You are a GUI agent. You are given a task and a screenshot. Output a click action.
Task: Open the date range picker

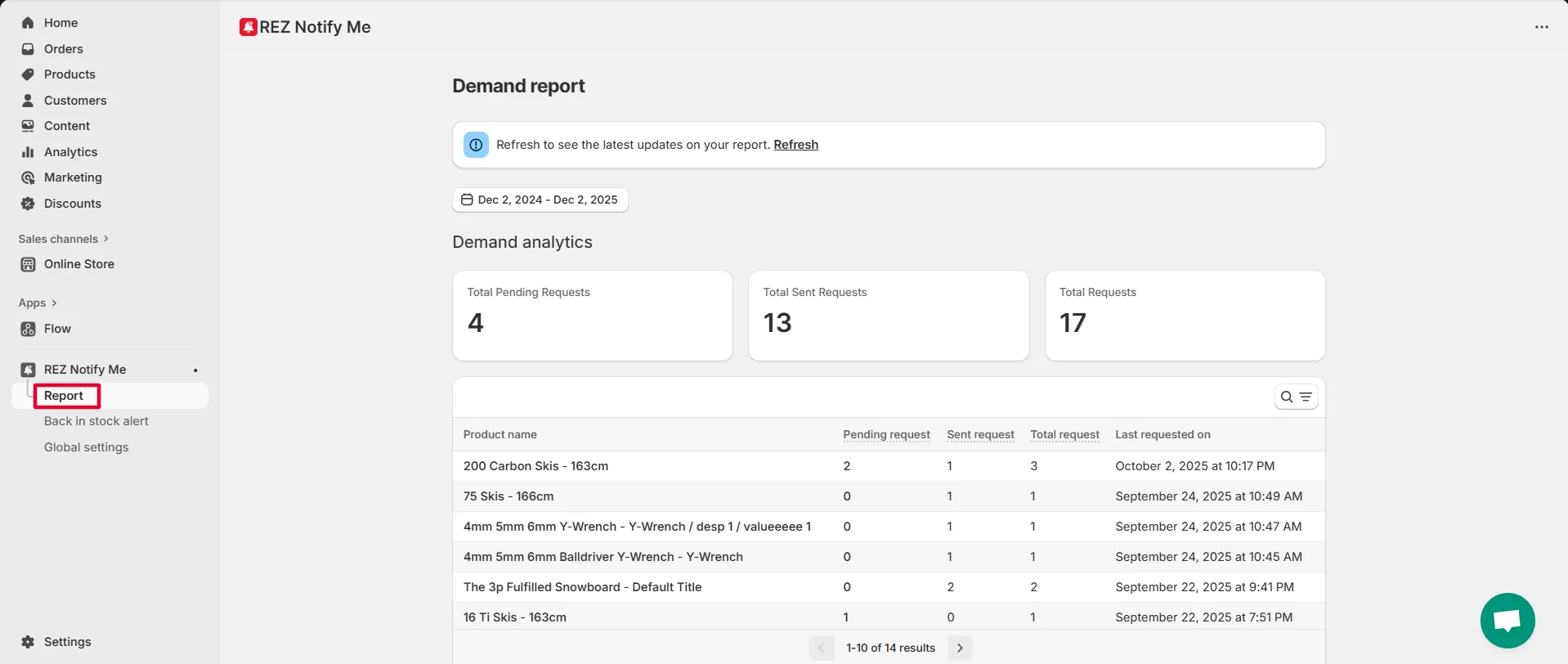pos(540,200)
